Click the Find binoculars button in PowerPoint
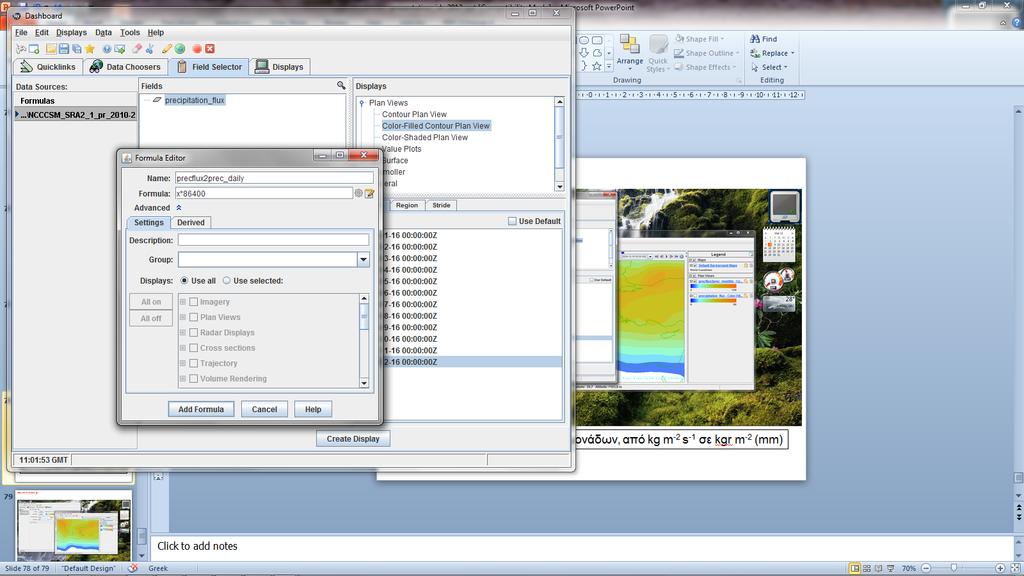Image resolution: width=1024 pixels, height=576 pixels. [x=763, y=39]
